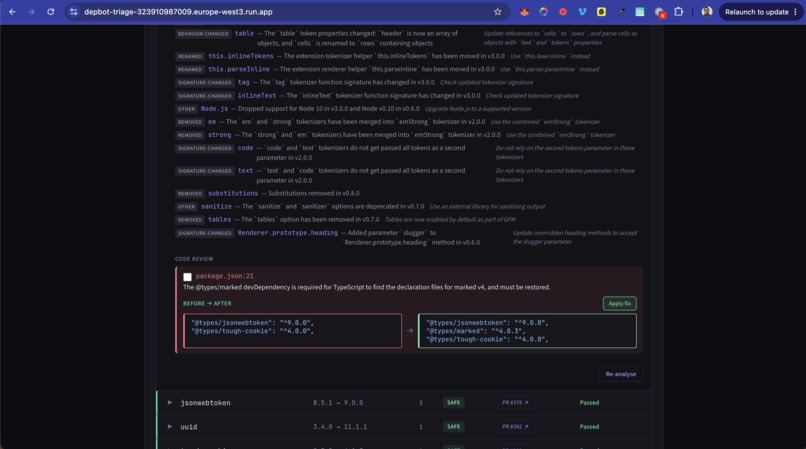Click the this.inlineTokens identifier

[x=241, y=56]
